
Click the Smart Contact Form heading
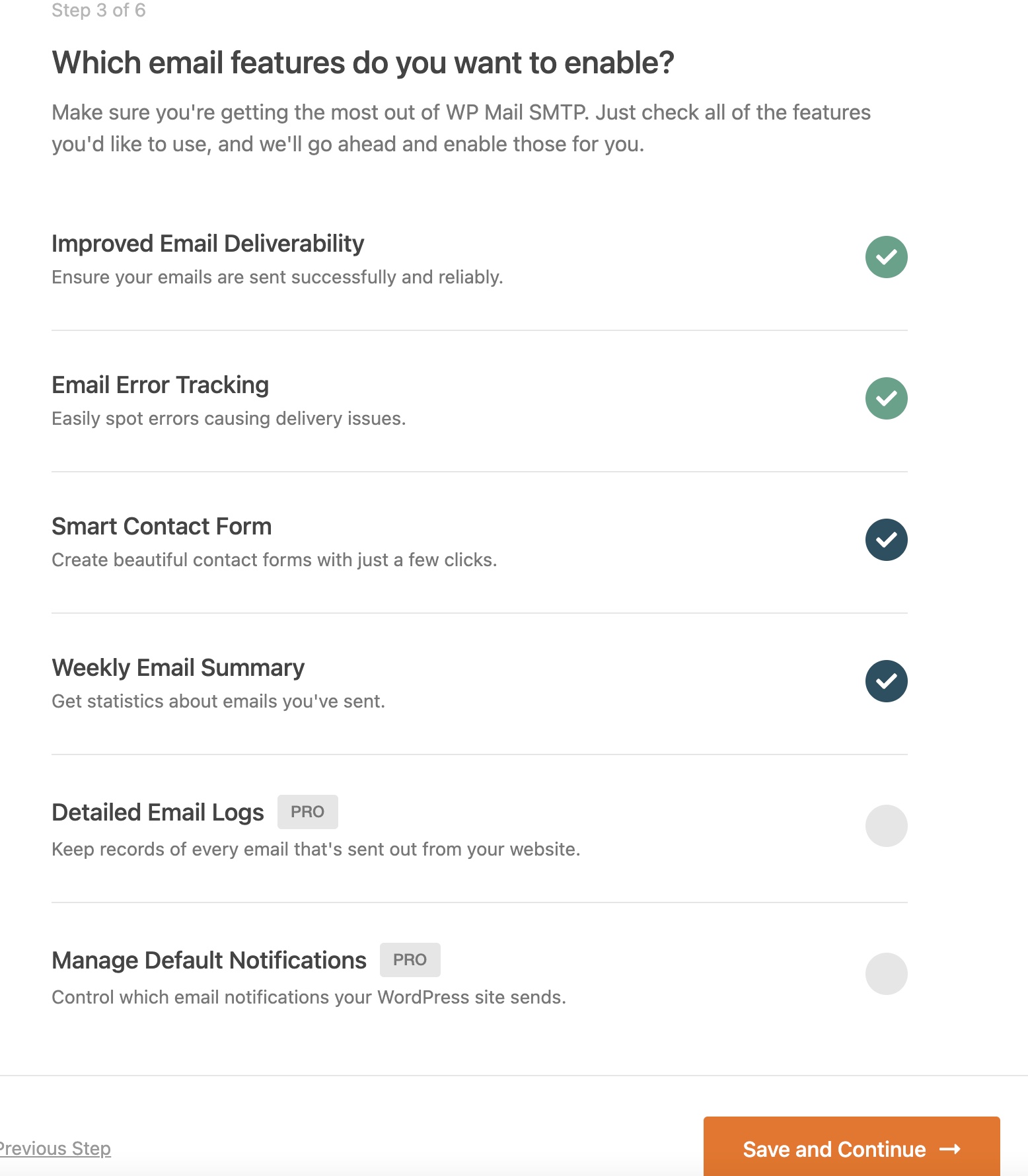pyautogui.click(x=162, y=527)
